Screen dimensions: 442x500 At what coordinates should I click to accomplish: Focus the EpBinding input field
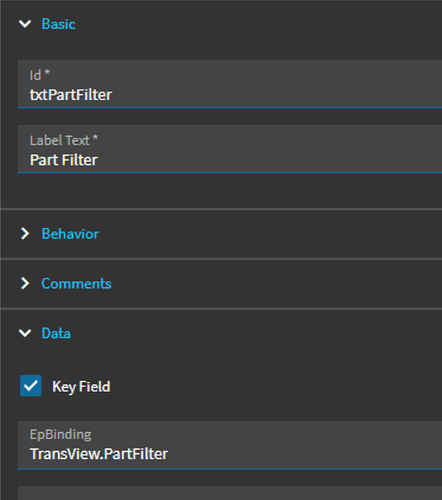(x=230, y=445)
